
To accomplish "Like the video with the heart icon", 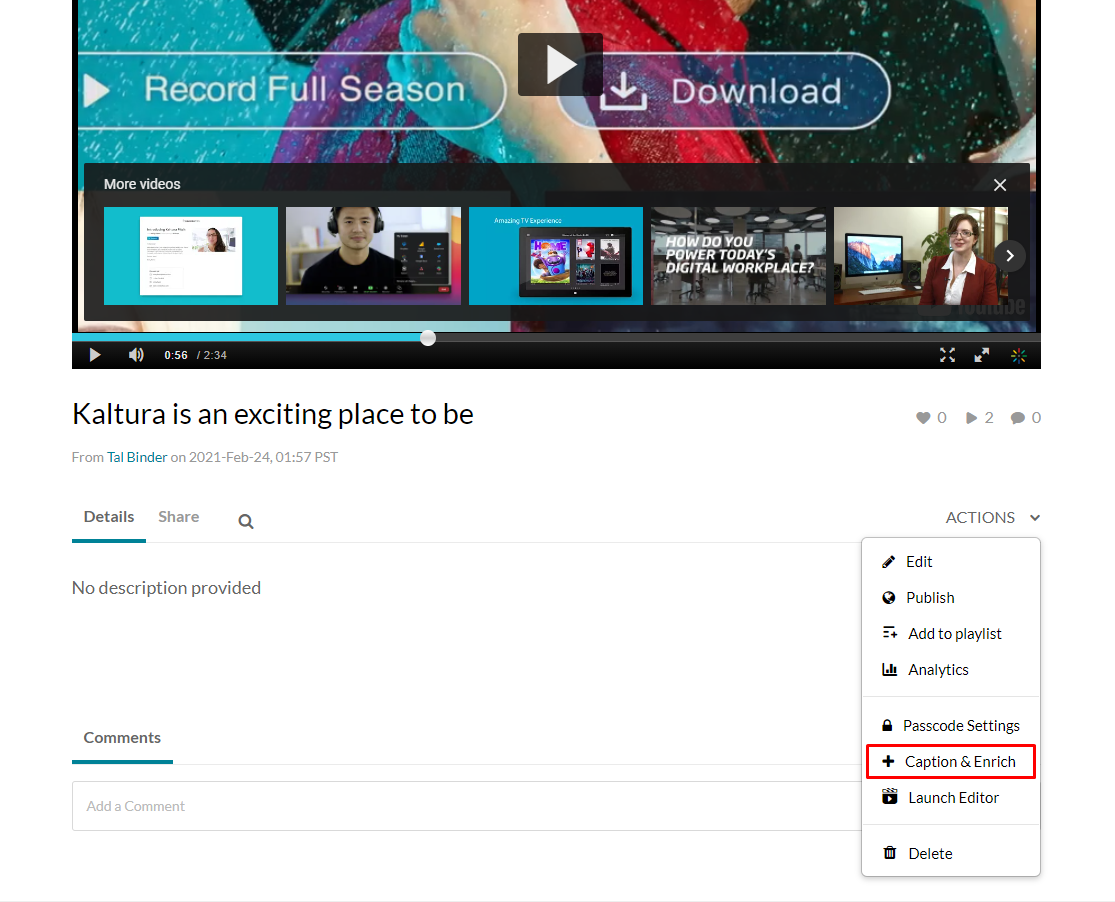I will 923,418.
